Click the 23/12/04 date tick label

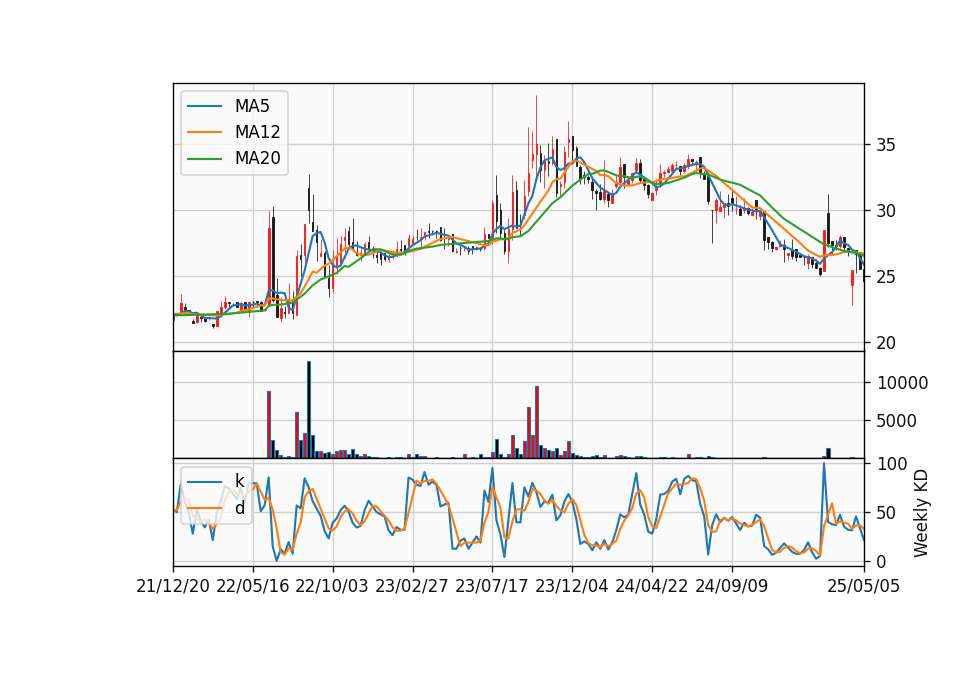(572, 586)
